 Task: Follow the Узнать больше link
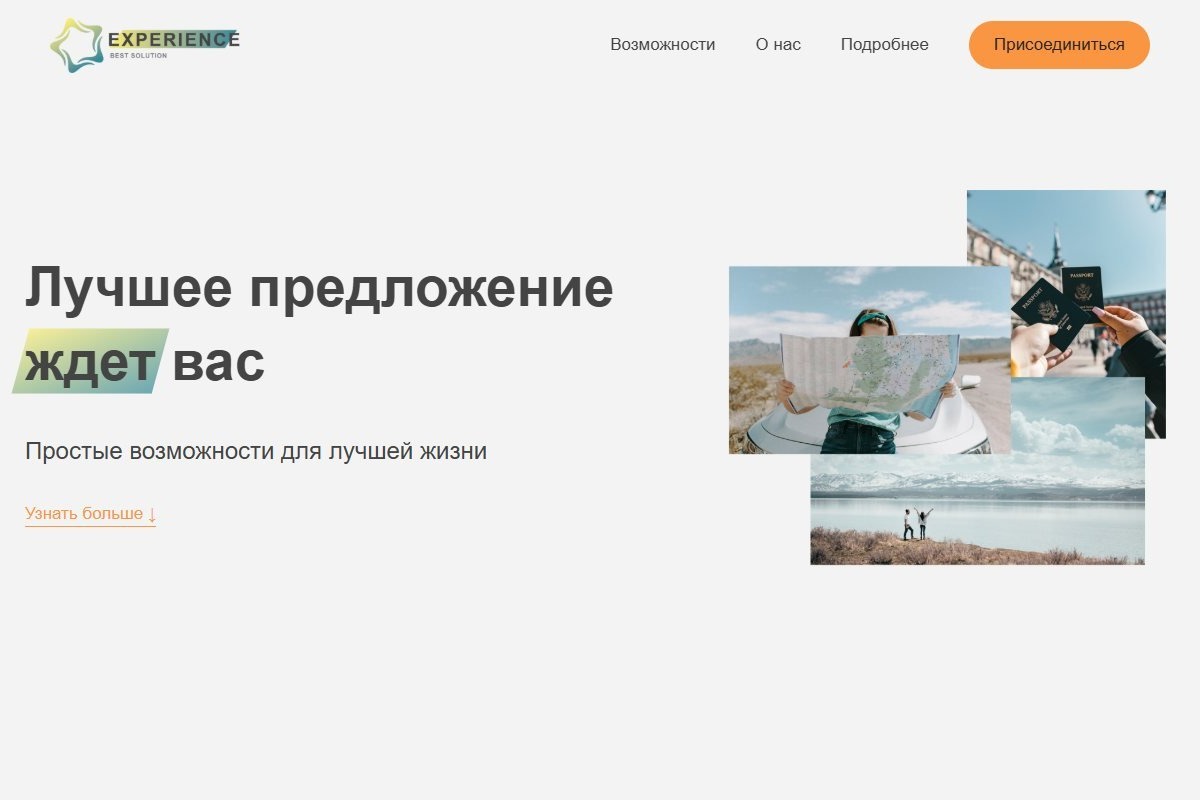coord(90,514)
